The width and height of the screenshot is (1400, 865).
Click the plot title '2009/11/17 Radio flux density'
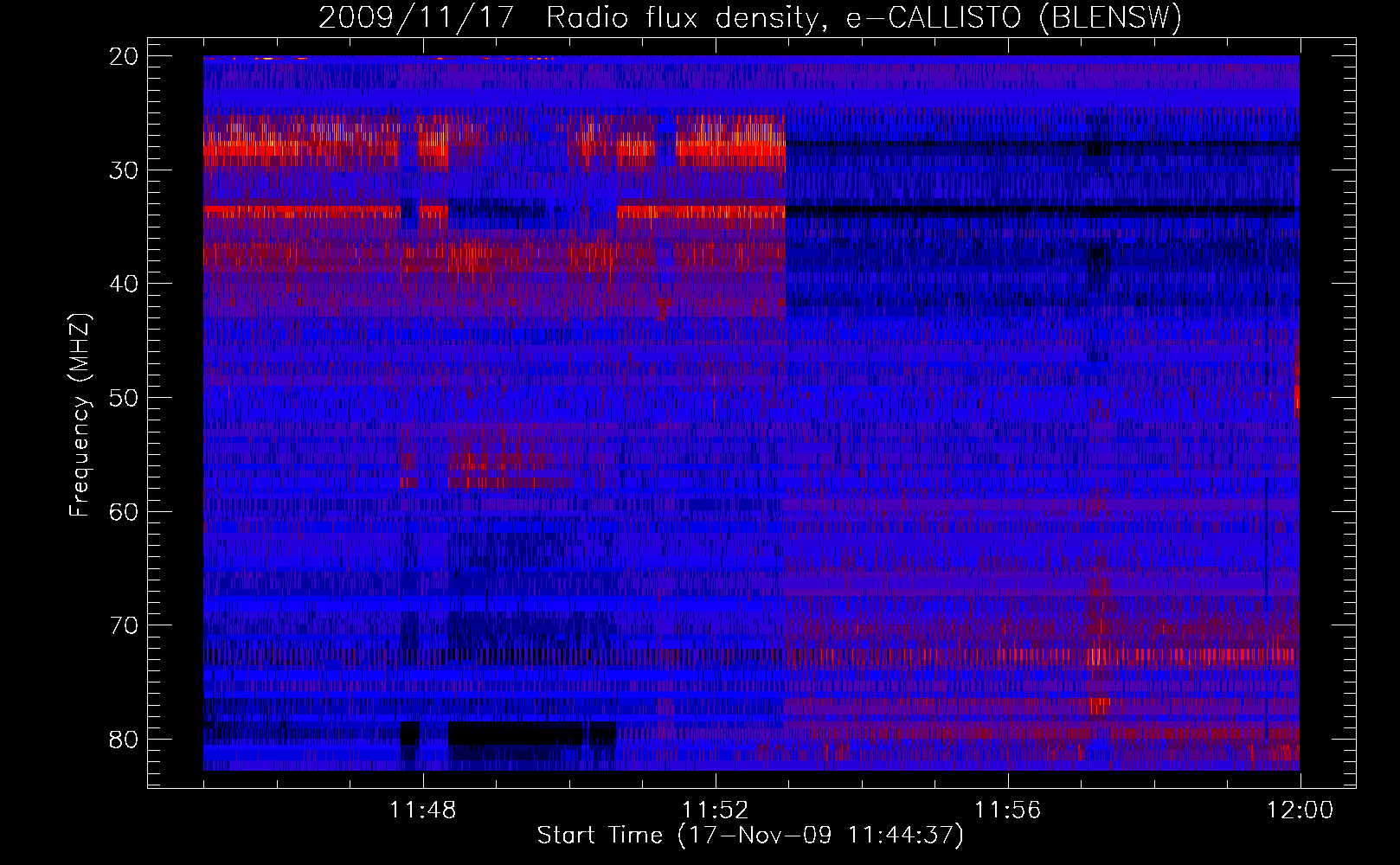(750, 18)
